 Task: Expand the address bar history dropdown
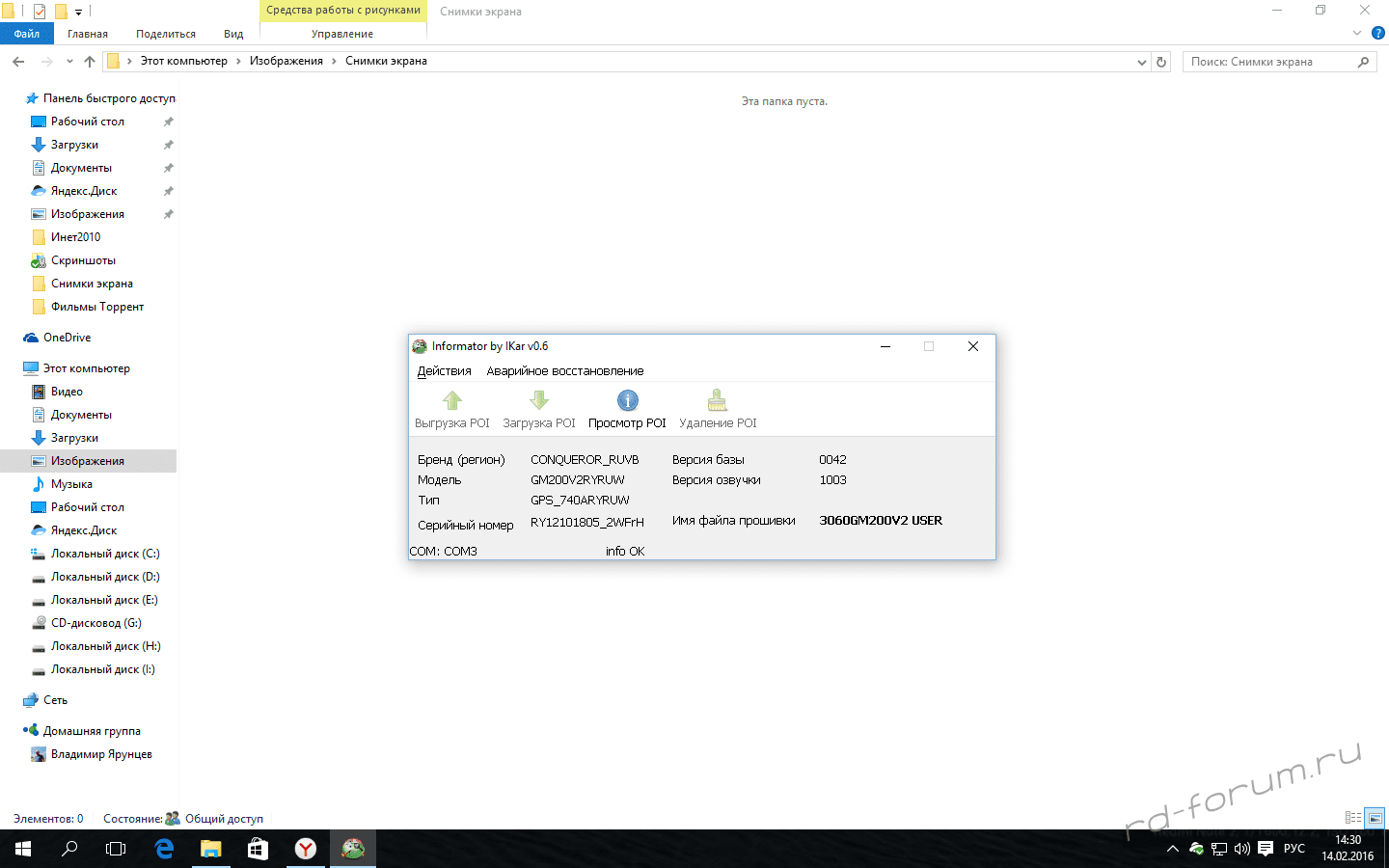(1142, 62)
